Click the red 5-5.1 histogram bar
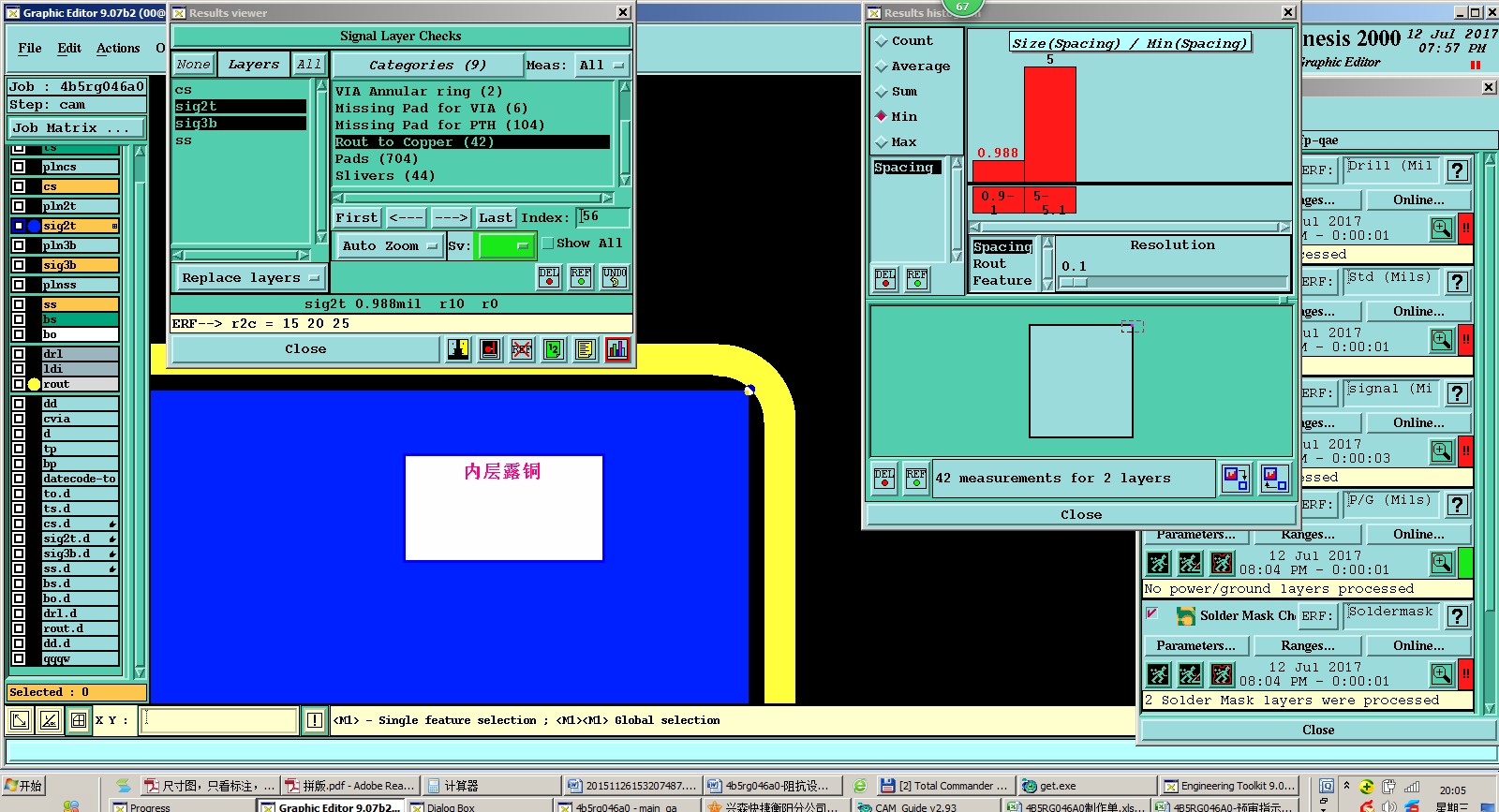 1050,125
